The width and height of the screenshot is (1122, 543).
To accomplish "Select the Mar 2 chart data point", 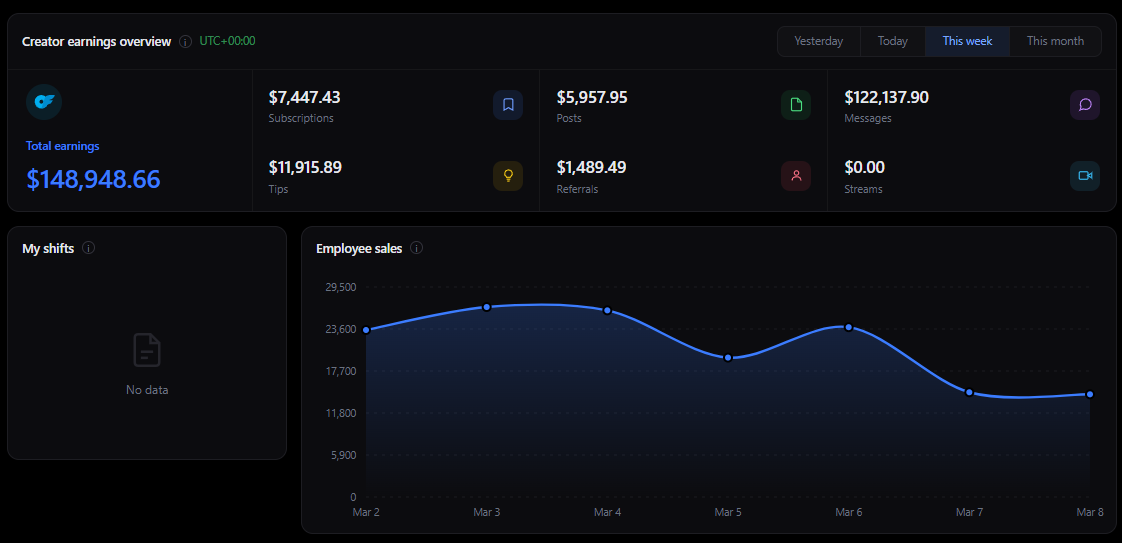I will (x=366, y=330).
